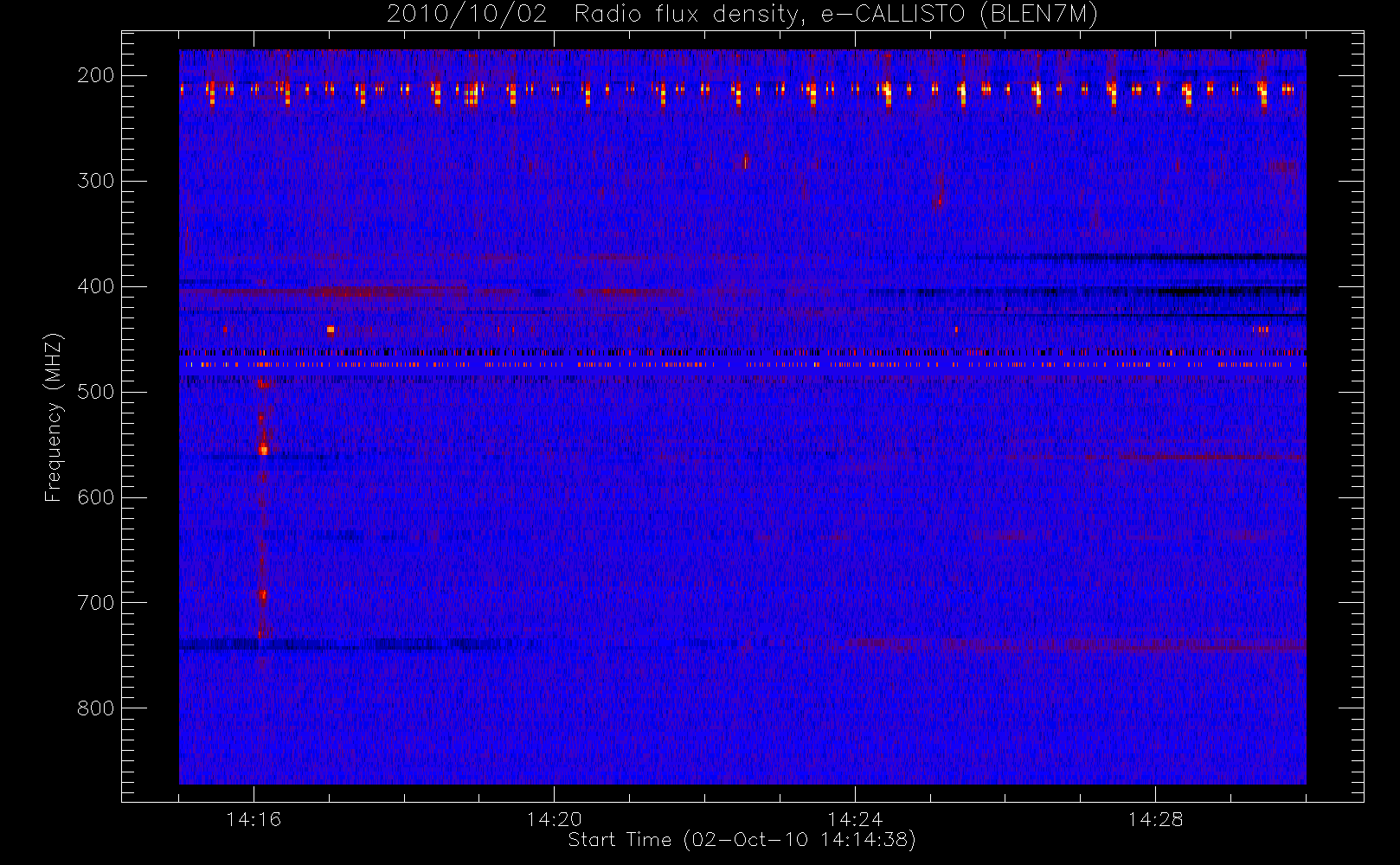Click the 14:20 time tick label

coord(554,818)
